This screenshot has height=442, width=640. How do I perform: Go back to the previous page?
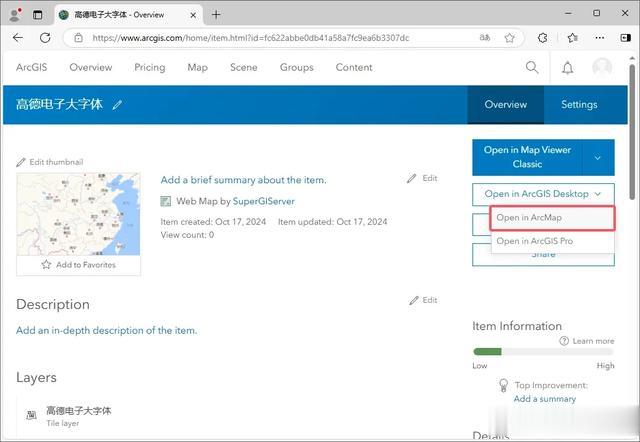tap(18, 38)
